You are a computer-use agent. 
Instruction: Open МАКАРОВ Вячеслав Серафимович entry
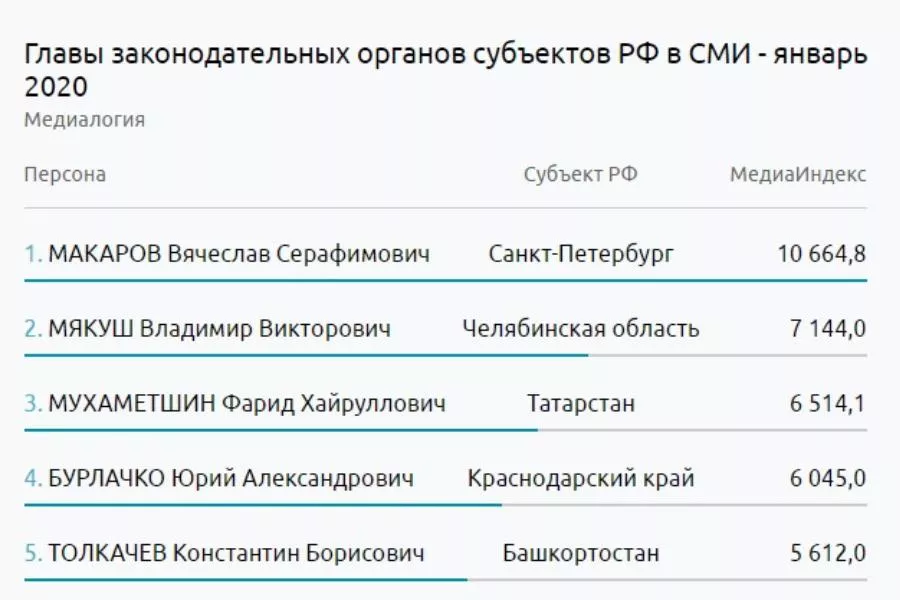pyautogui.click(x=239, y=254)
